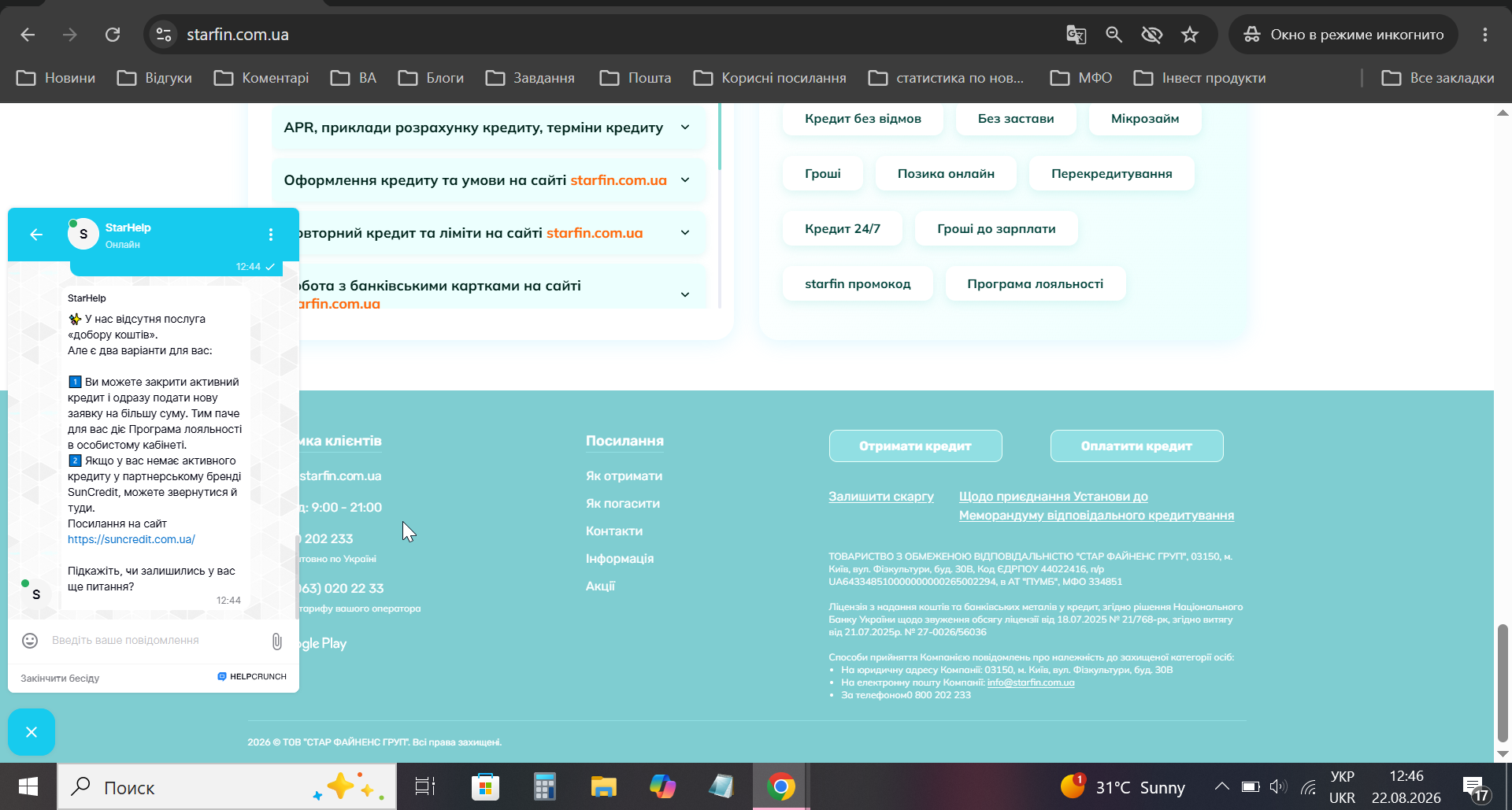Click the Програма лояльності tag

tap(1036, 284)
